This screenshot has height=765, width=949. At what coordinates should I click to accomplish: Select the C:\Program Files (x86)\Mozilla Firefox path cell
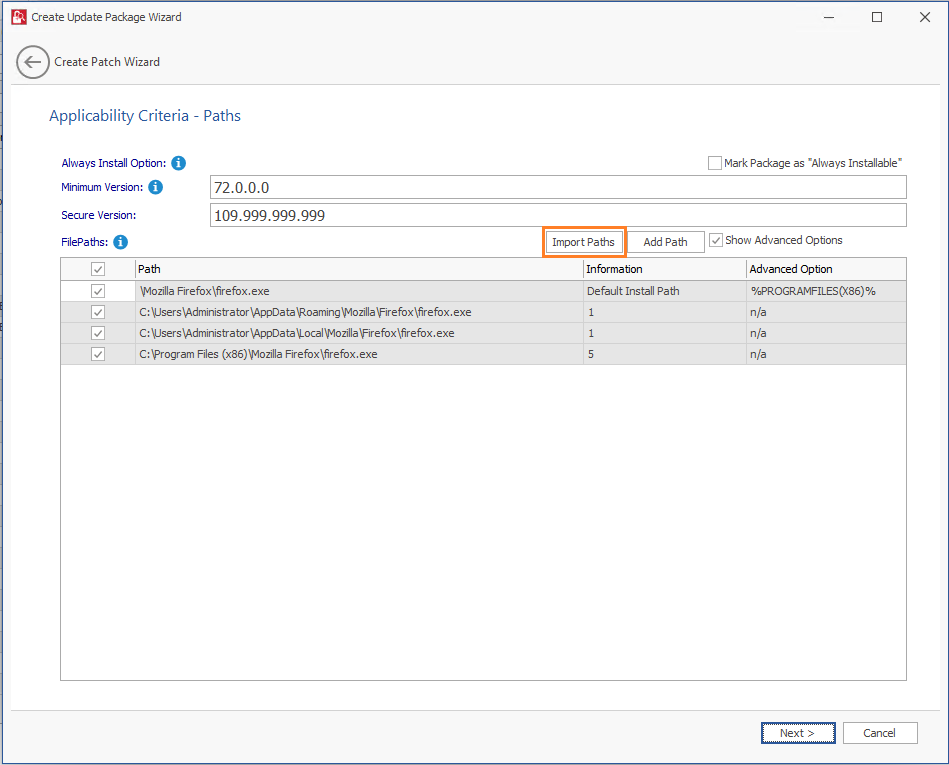(359, 354)
